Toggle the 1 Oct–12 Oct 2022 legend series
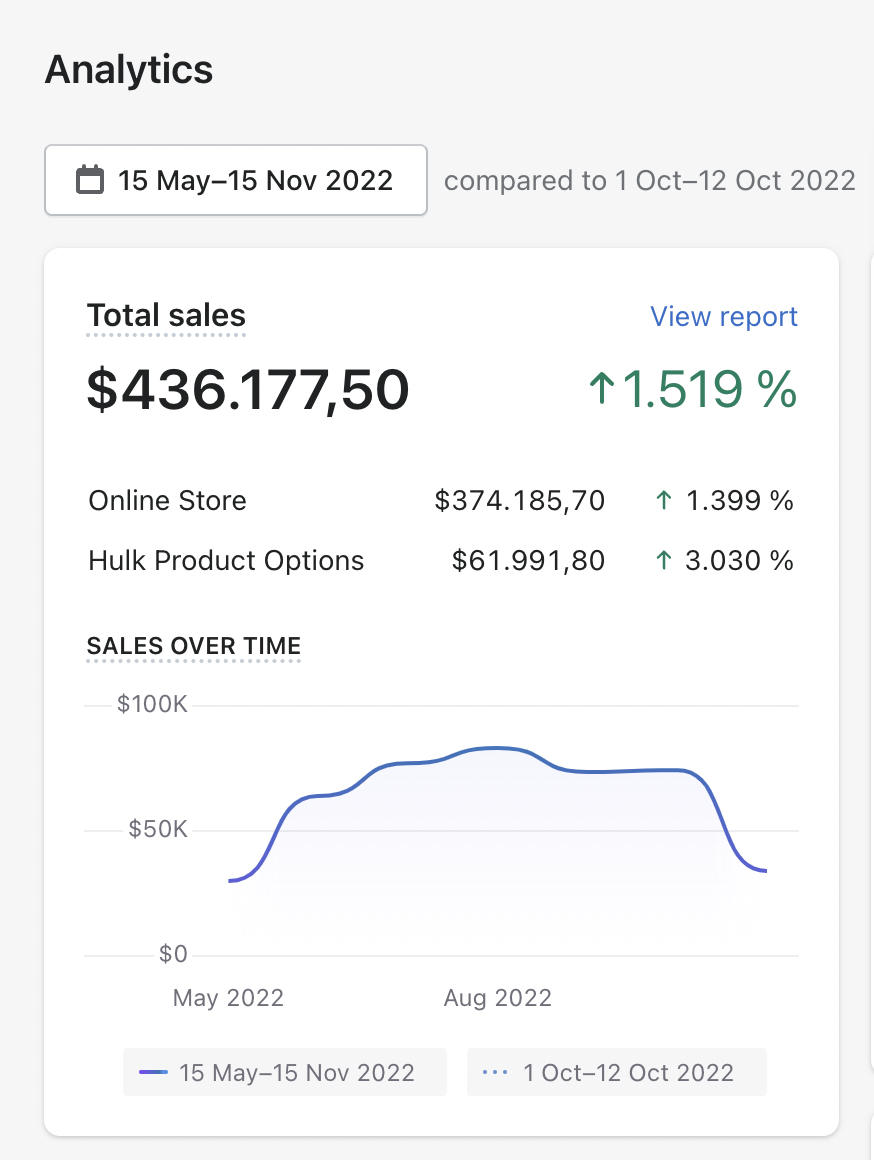This screenshot has height=1160, width=874. tap(616, 1072)
